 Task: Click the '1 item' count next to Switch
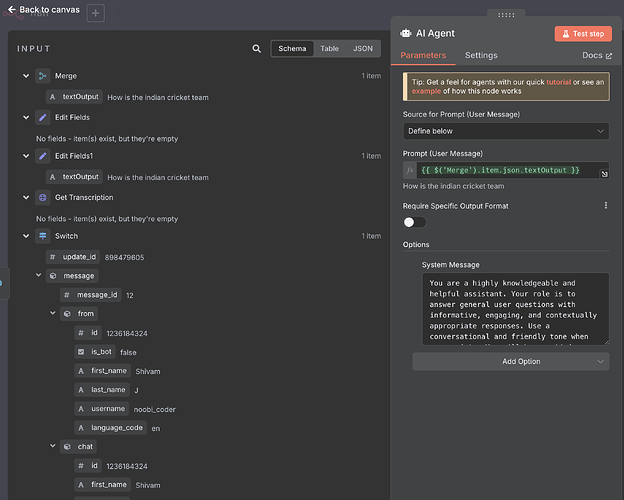(x=371, y=236)
